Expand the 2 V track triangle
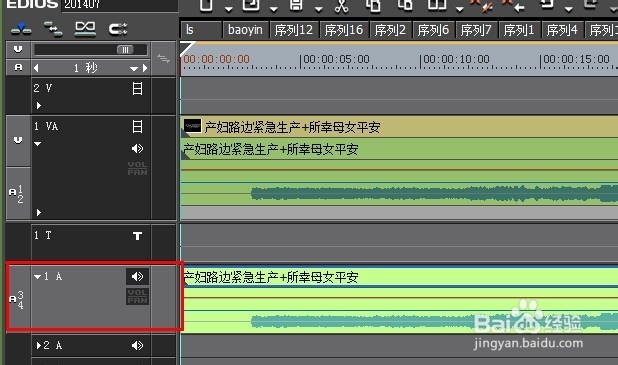The height and width of the screenshot is (365, 618). pyautogui.click(x=38, y=105)
